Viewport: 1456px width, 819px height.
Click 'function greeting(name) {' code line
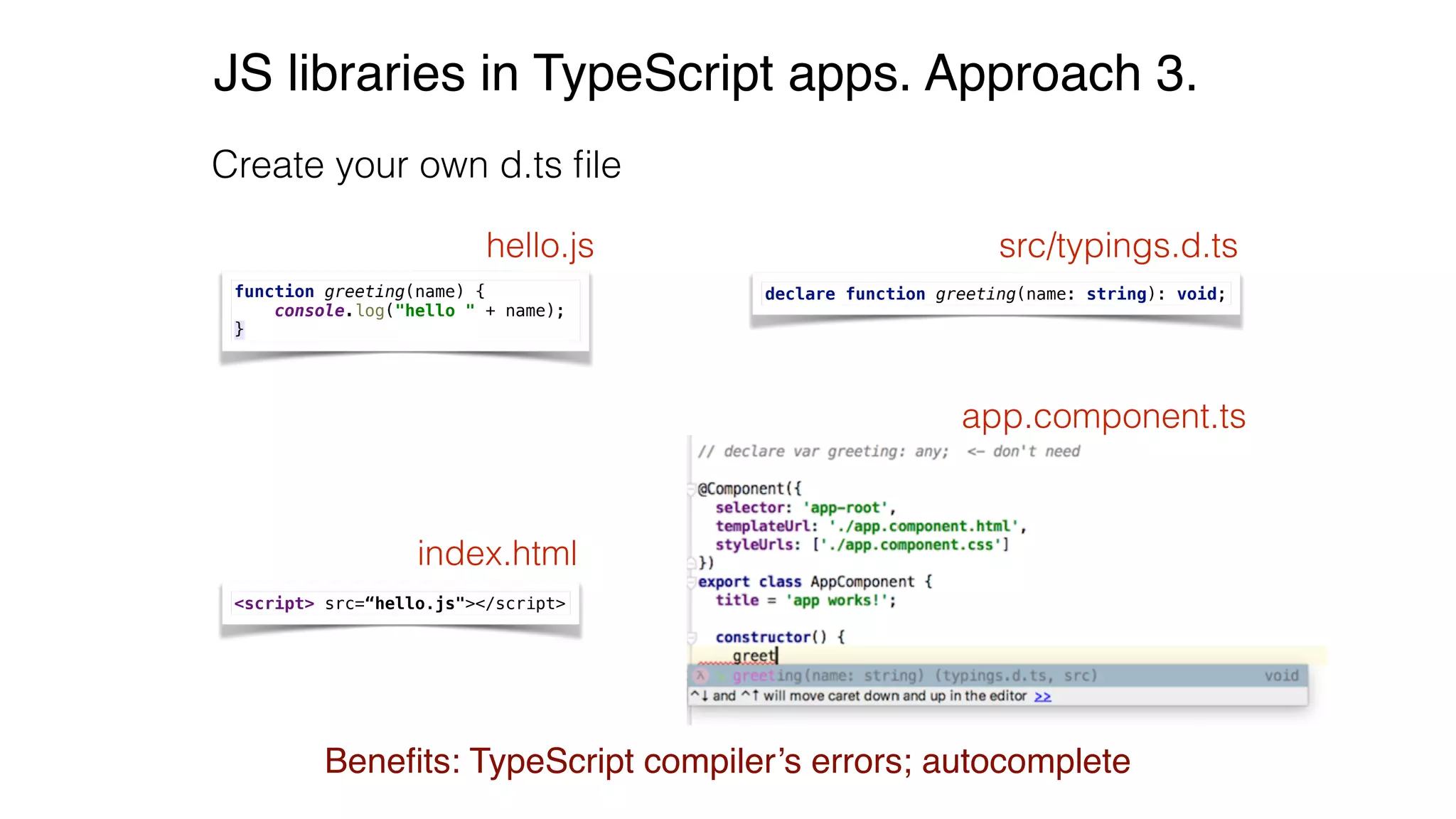pos(360,291)
